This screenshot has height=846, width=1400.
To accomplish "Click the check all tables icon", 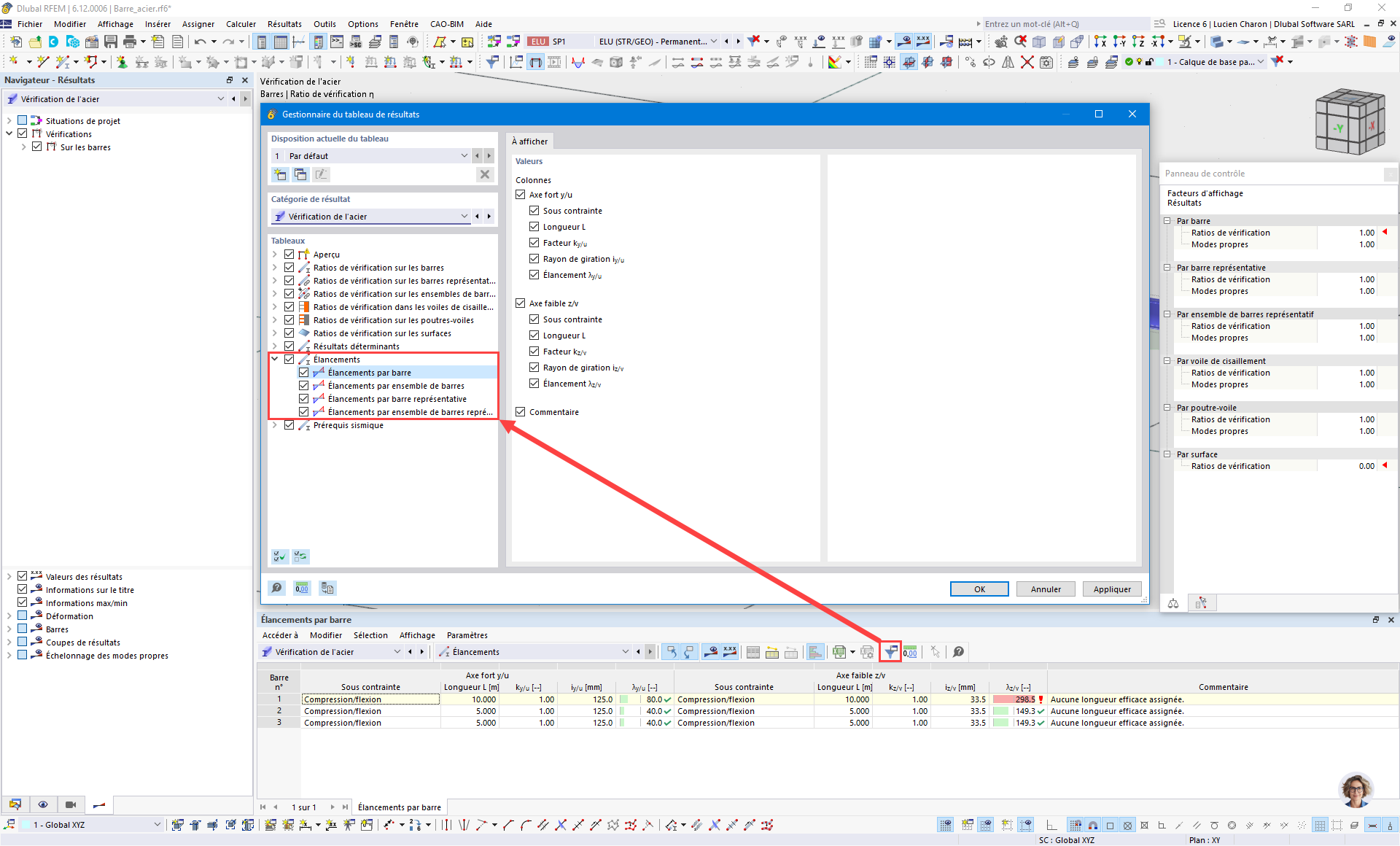I will pyautogui.click(x=279, y=556).
